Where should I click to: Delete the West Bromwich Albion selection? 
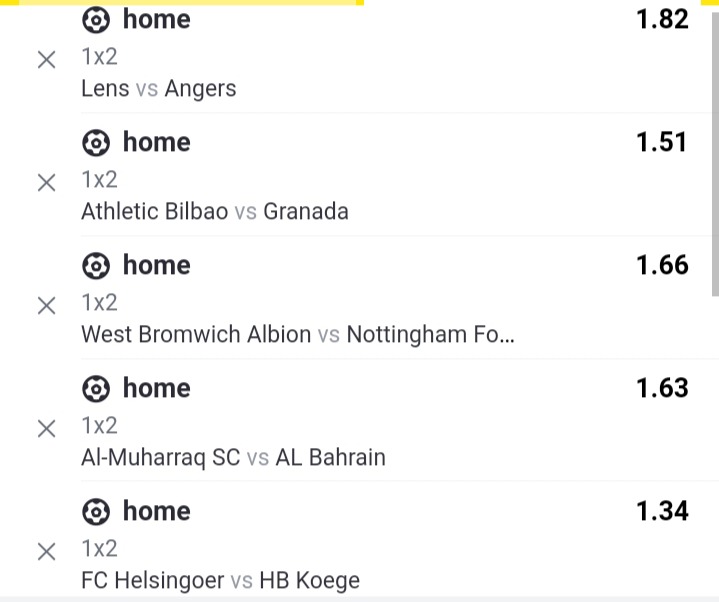(46, 306)
